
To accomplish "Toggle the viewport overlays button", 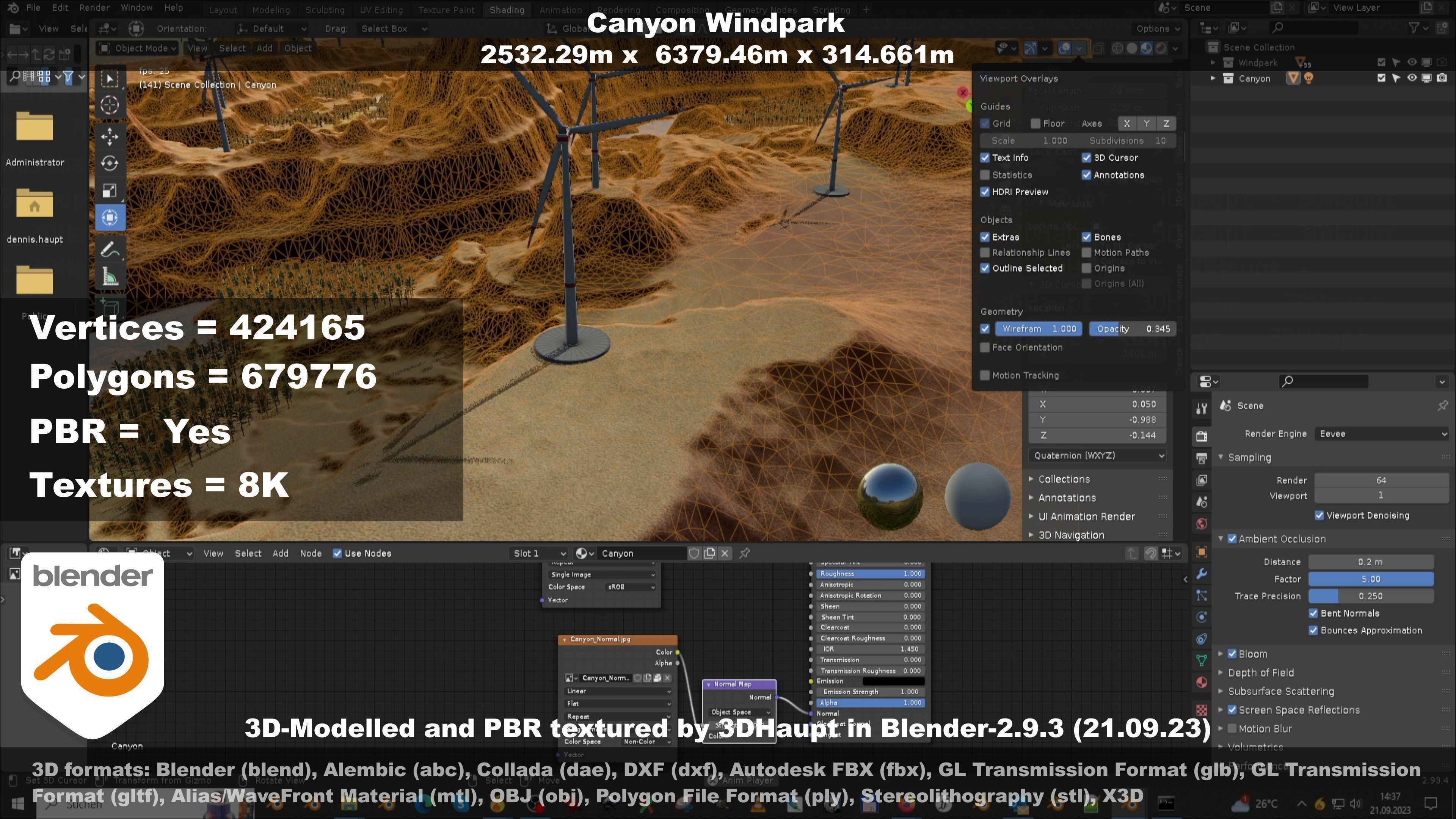I will (x=1064, y=48).
